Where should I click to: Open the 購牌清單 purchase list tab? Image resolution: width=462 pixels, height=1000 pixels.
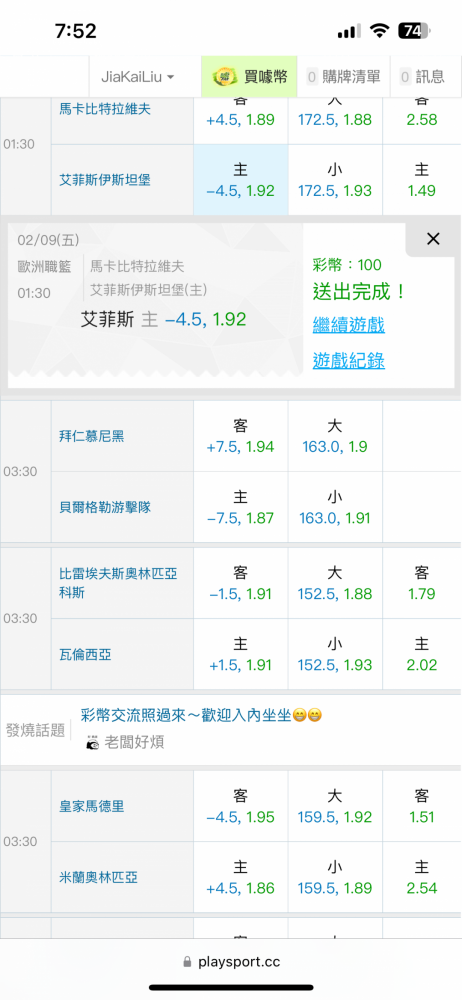coord(345,77)
